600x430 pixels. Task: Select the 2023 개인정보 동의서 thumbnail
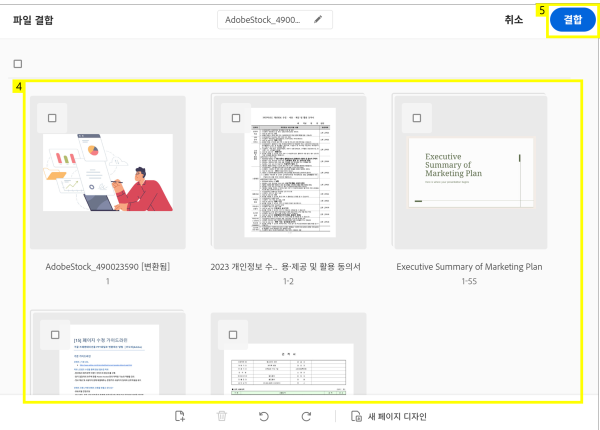click(290, 172)
